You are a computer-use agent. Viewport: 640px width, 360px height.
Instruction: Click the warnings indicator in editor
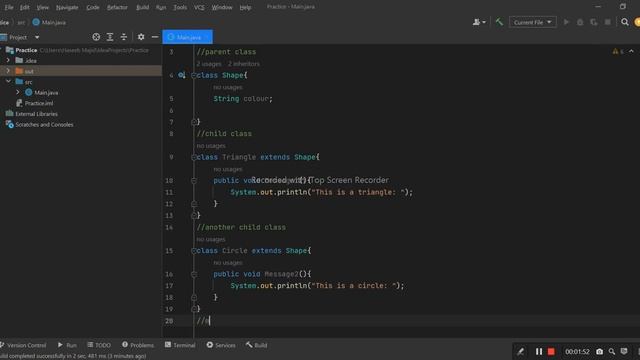618,51
